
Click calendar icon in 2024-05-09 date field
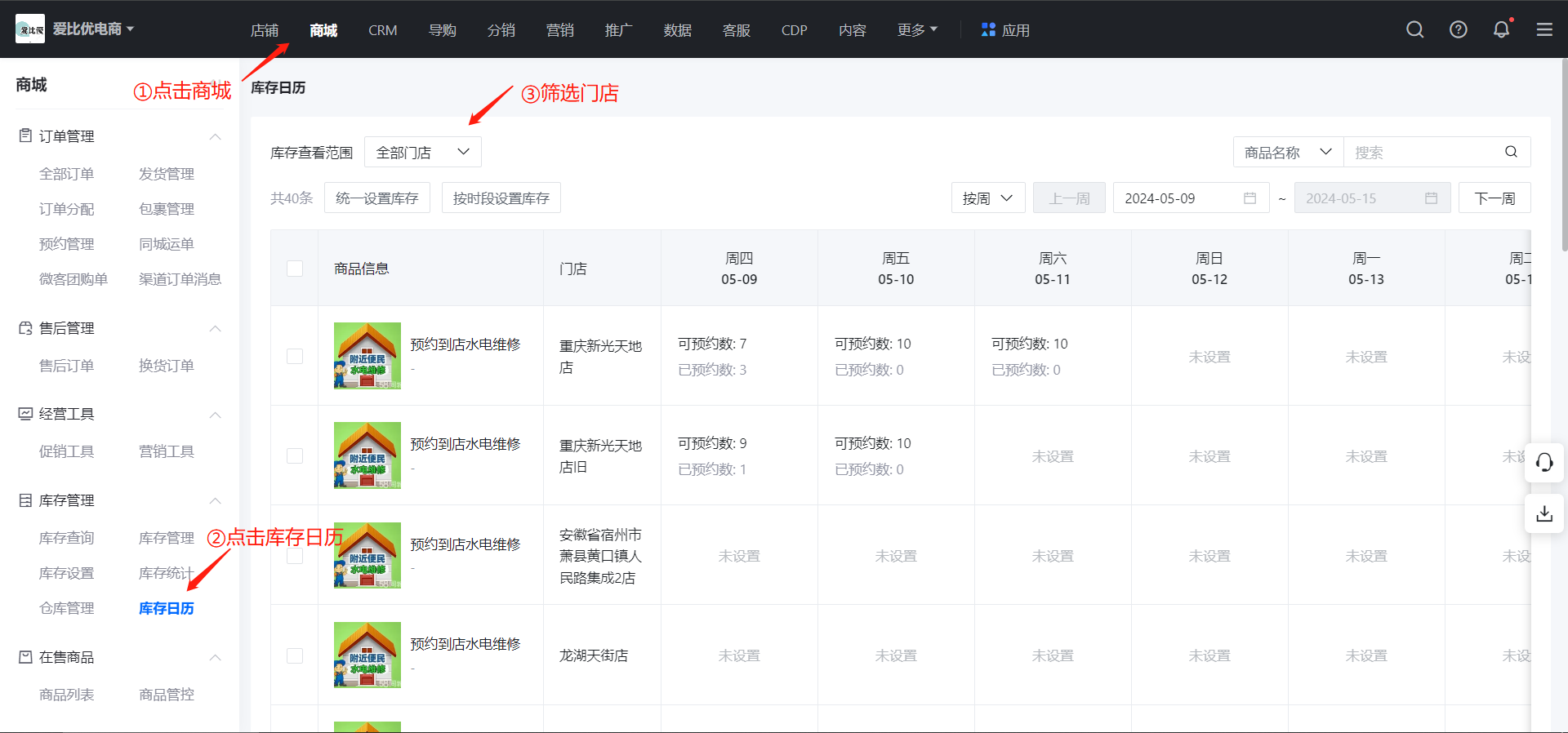[1249, 198]
